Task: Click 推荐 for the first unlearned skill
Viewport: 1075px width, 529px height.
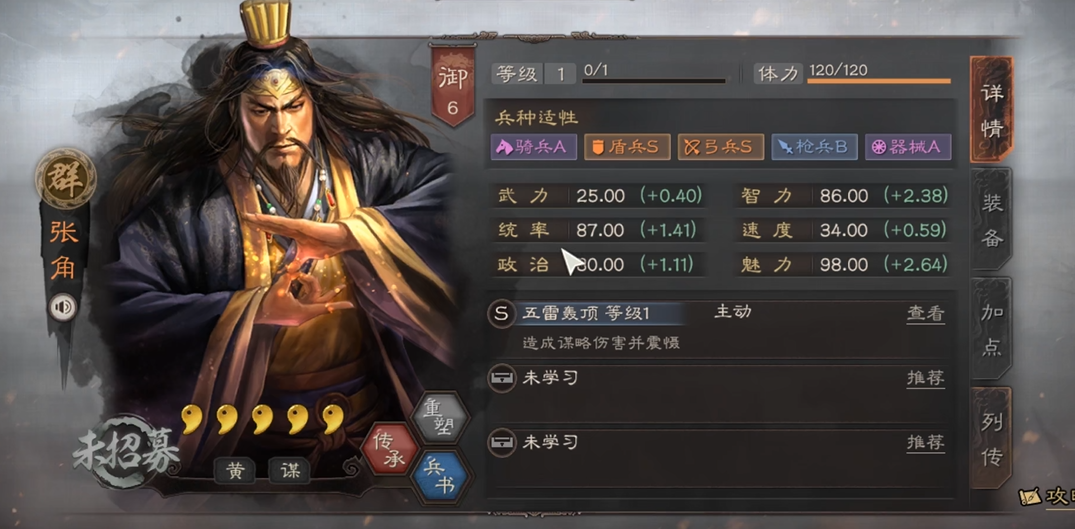Action: coord(926,378)
